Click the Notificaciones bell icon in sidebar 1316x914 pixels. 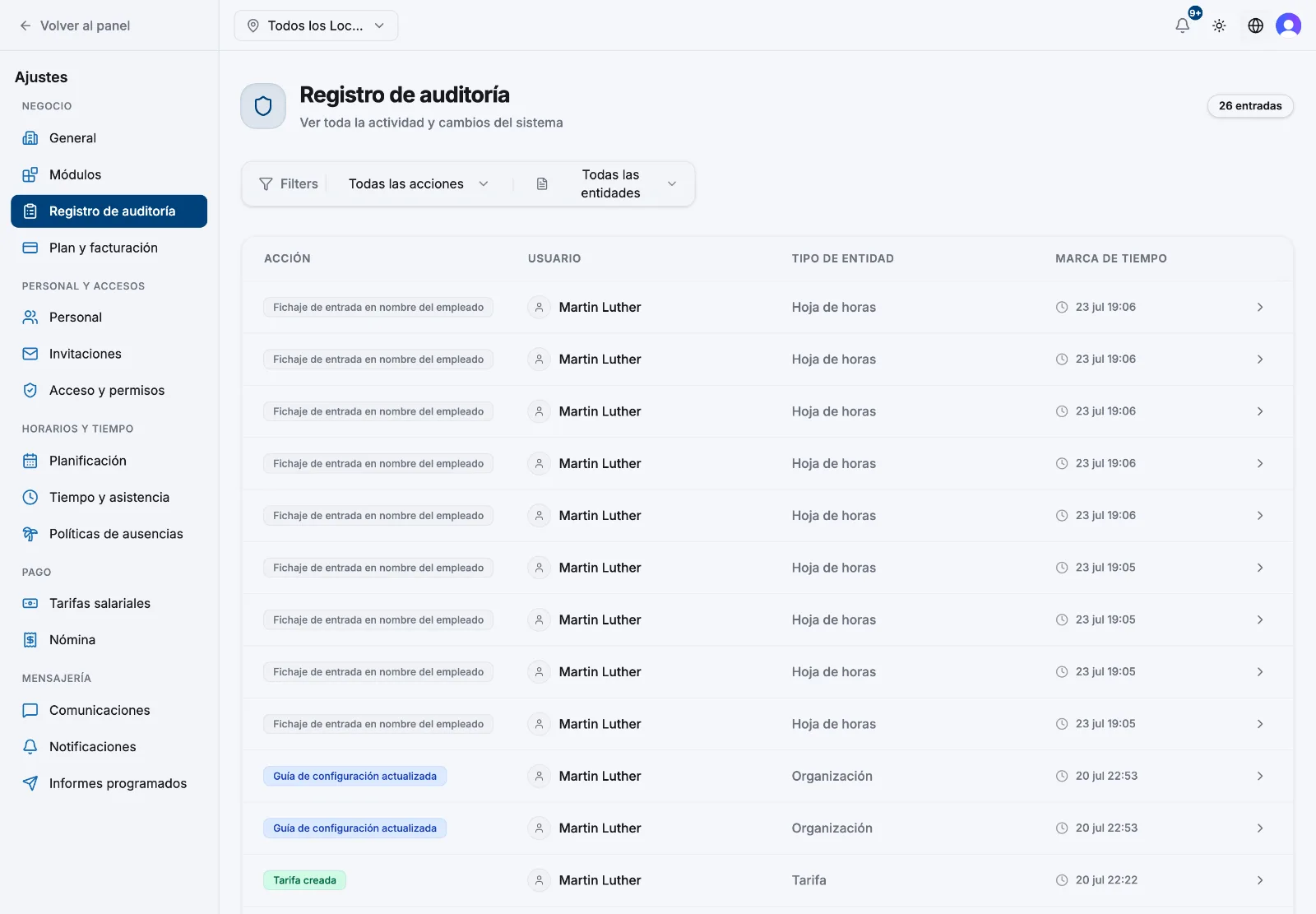(x=30, y=747)
